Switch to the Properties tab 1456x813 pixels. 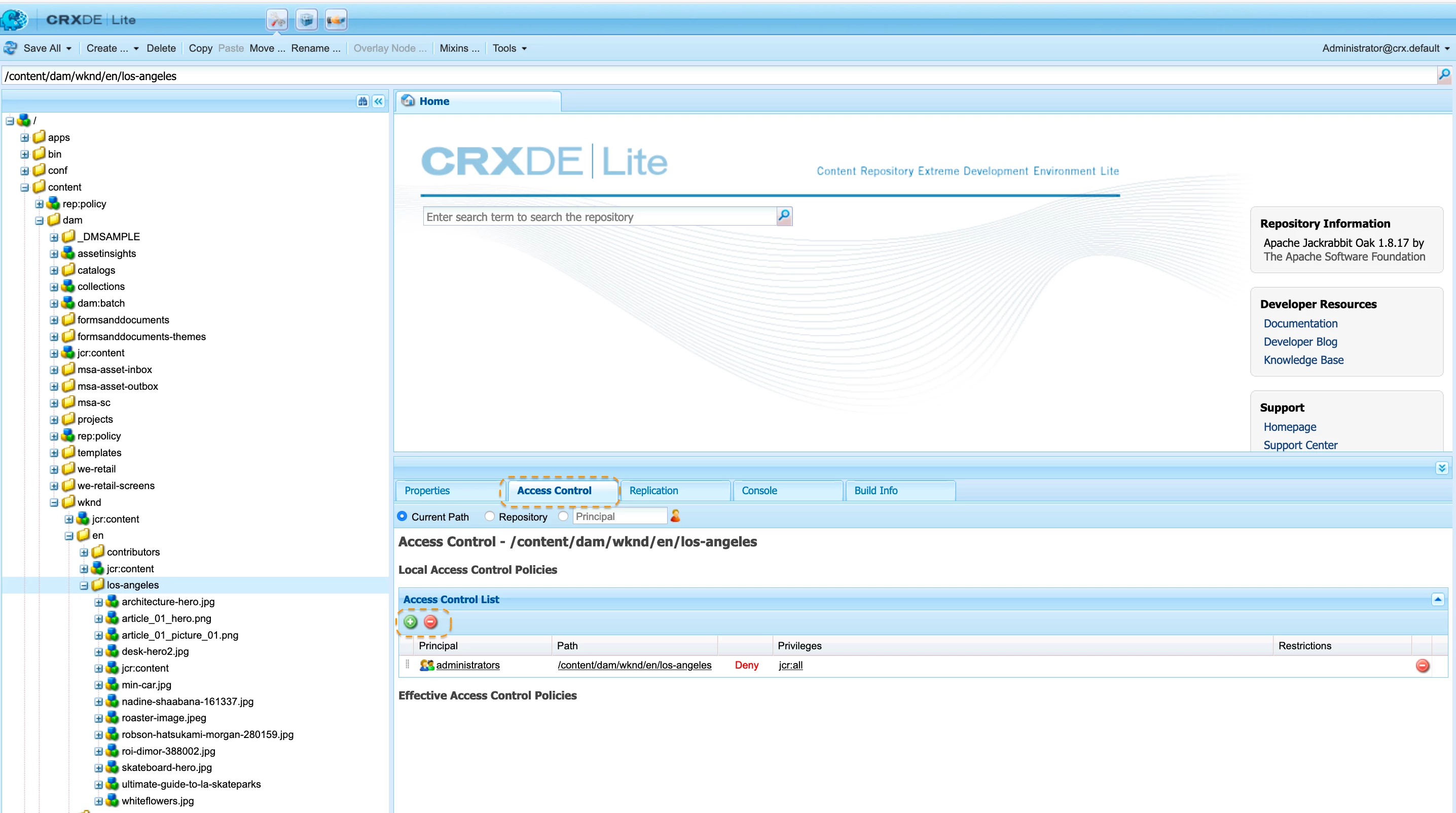pyautogui.click(x=427, y=491)
